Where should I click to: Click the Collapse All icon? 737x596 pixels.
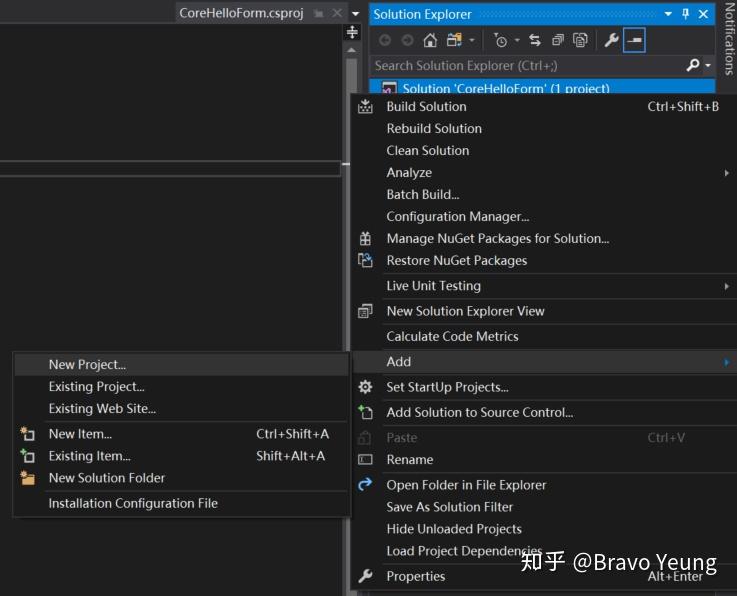(557, 40)
